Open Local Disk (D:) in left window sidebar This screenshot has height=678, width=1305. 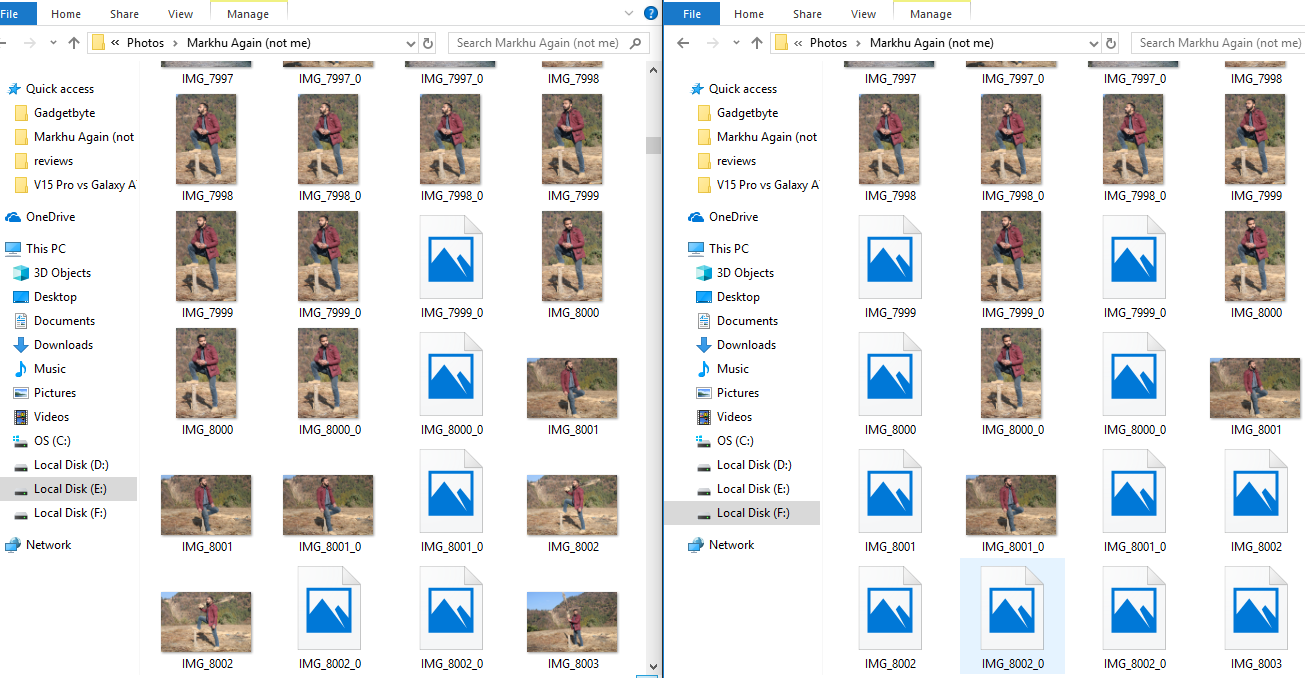[60, 465]
